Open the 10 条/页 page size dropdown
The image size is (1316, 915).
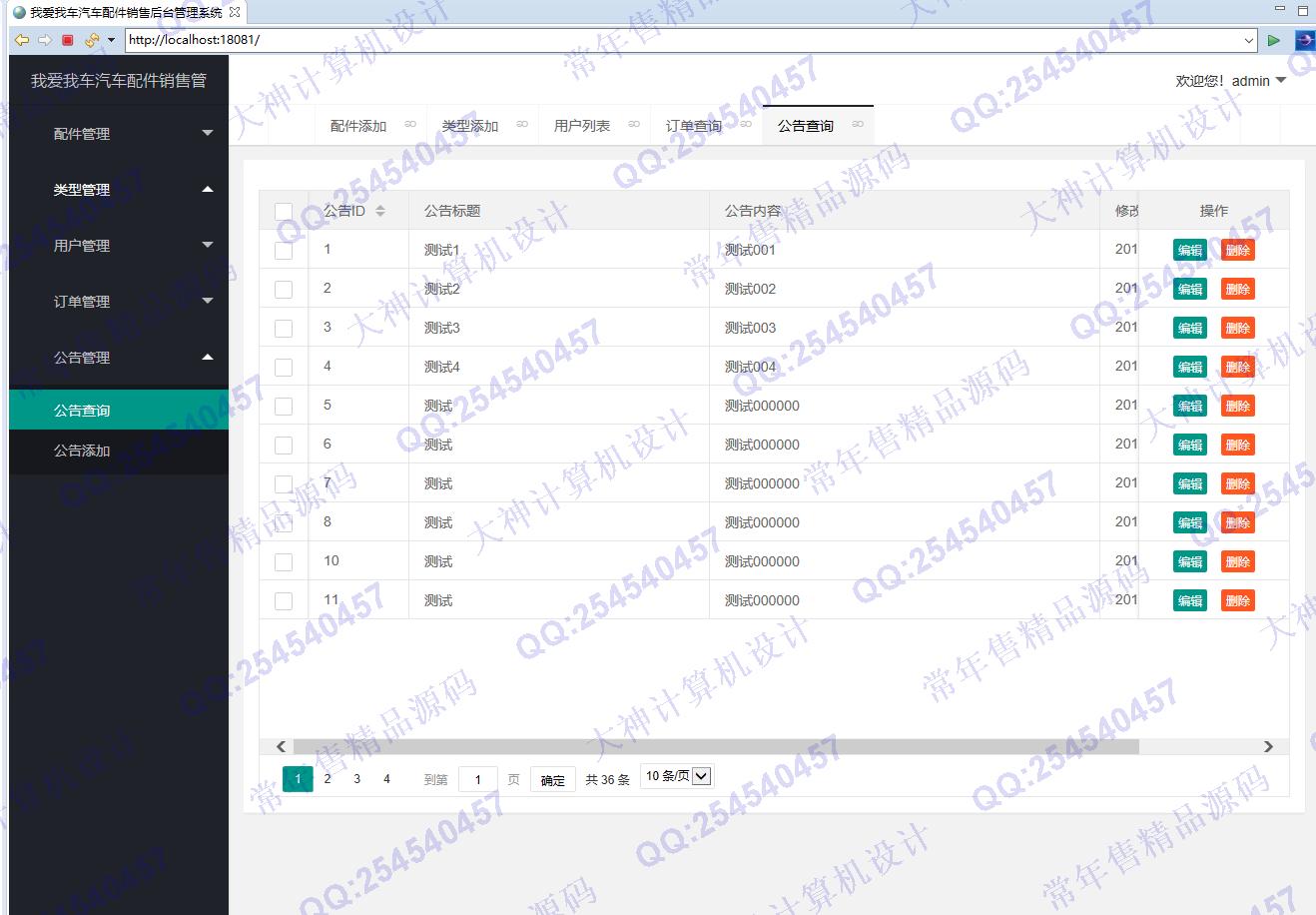(677, 776)
